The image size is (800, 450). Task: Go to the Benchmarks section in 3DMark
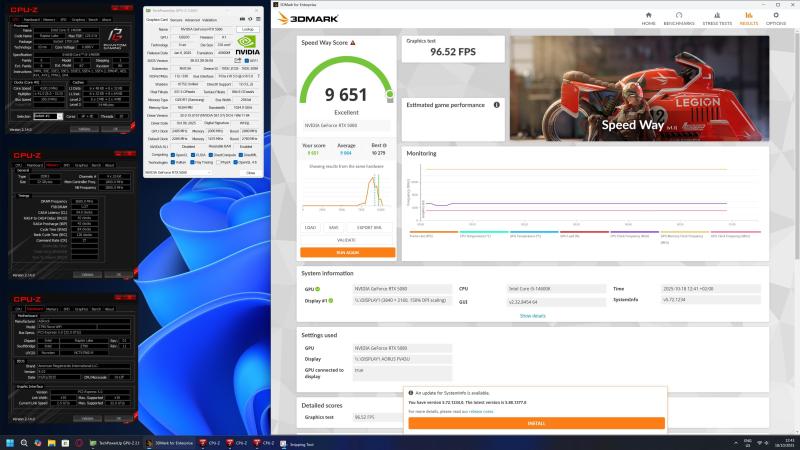tap(679, 18)
